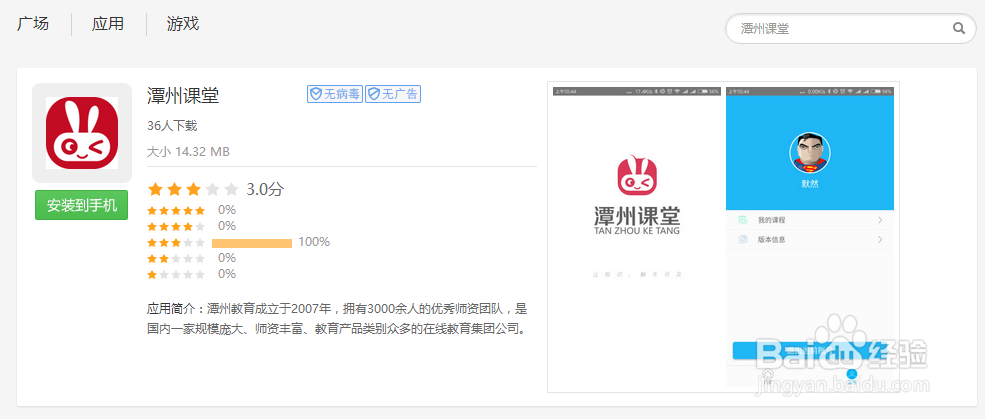Click the 无广告 shield badge
This screenshot has width=985, height=419.
tap(393, 94)
